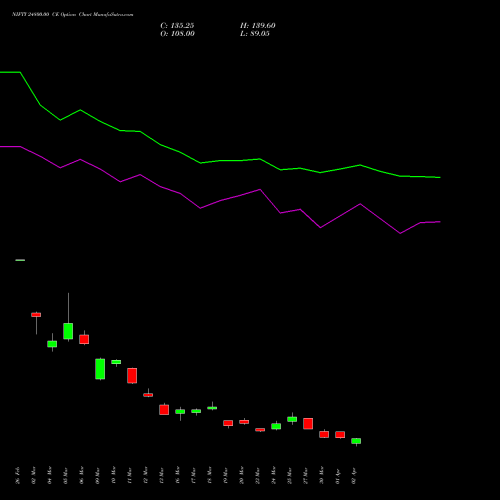Select the last green candle on 02 Apr
The image size is (500, 500).
point(356,441)
